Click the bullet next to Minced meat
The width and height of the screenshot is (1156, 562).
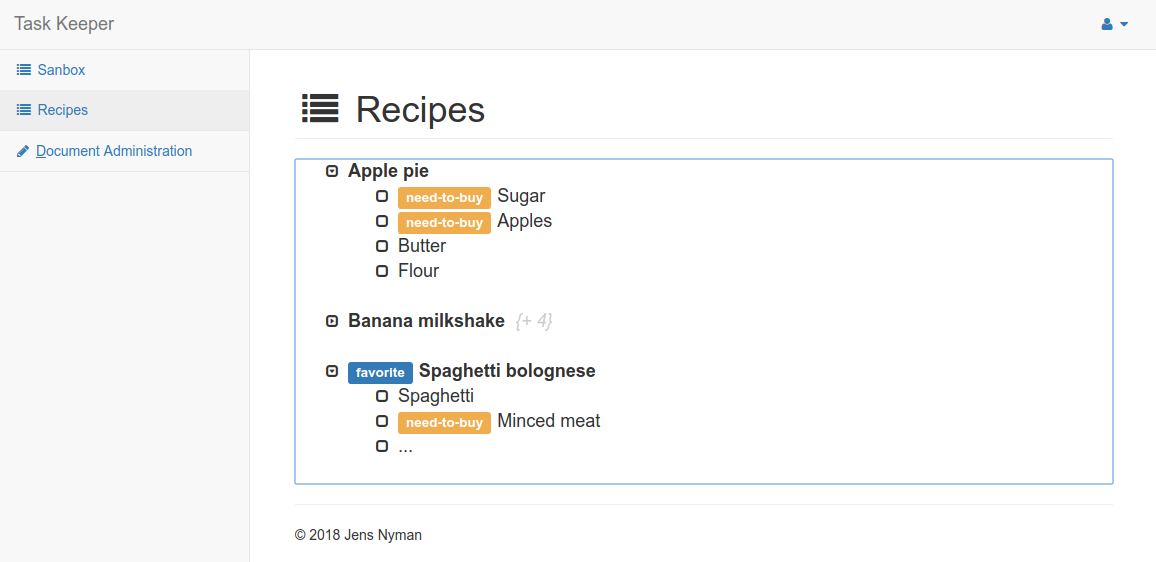tap(382, 421)
